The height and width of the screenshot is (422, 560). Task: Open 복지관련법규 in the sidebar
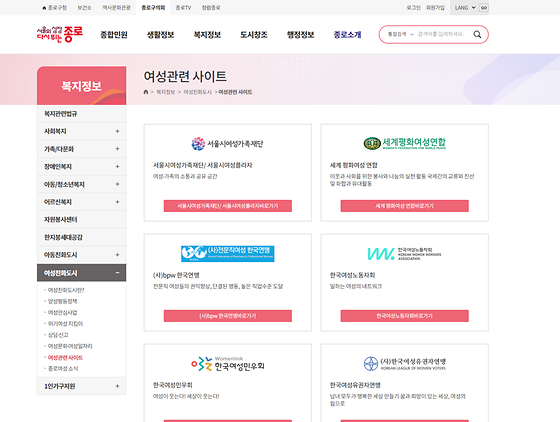81,114
